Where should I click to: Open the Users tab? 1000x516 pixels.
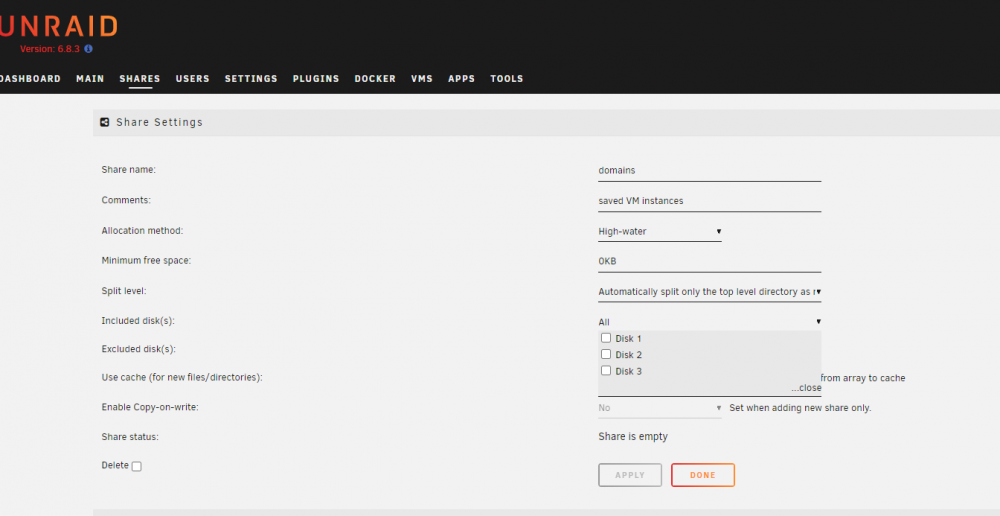[x=193, y=78]
